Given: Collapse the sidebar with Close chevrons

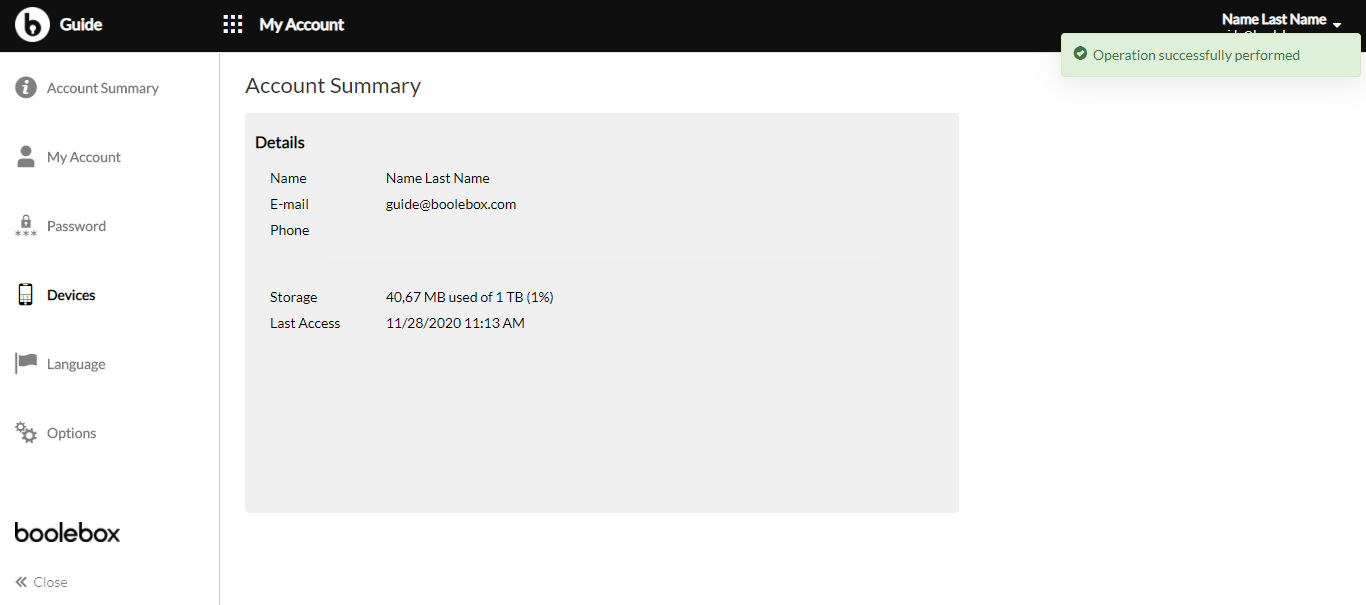Looking at the screenshot, I should click(x=41, y=582).
